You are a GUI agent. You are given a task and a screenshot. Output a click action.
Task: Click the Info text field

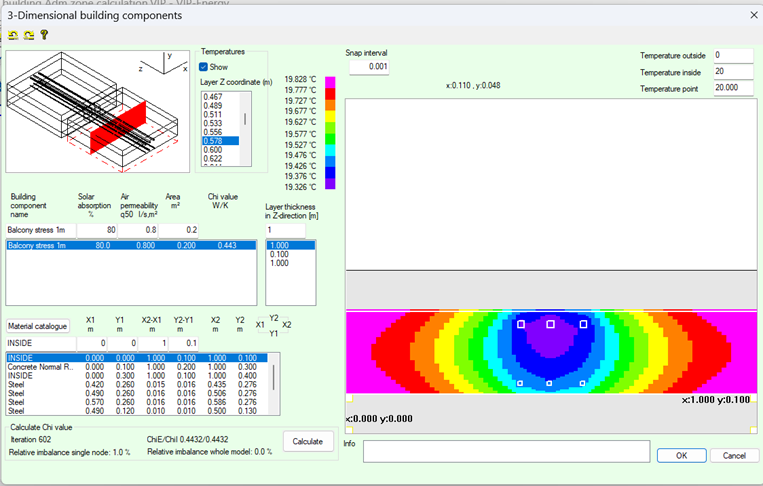(x=506, y=452)
